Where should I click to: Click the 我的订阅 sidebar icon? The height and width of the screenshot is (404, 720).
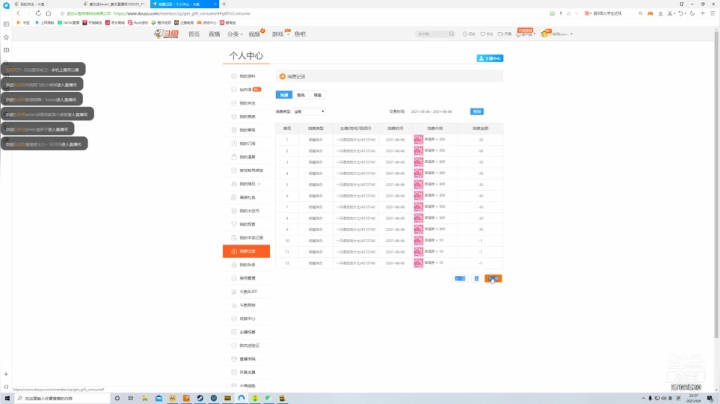click(234, 143)
